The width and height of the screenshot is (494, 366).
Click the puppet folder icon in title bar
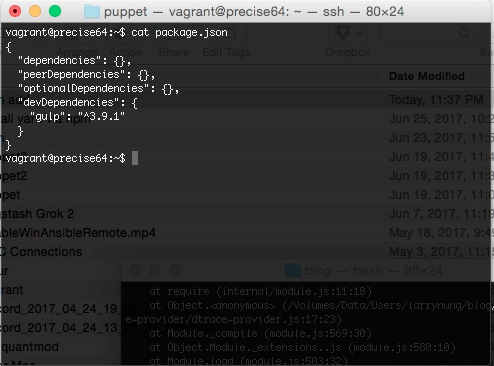(x=92, y=11)
